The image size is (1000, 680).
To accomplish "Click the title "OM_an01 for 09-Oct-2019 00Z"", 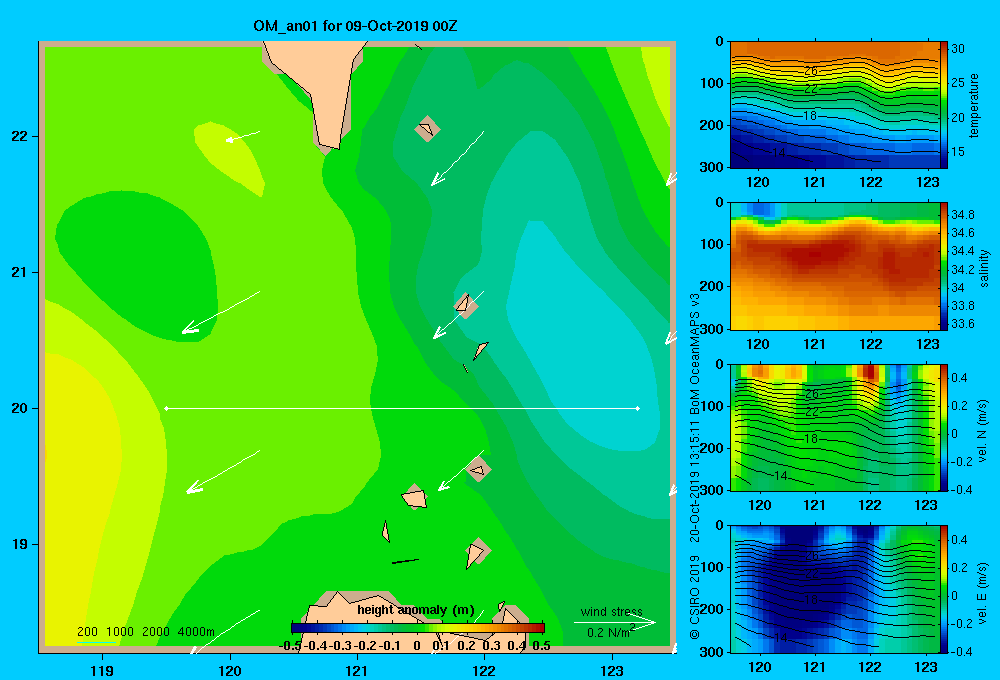I will pyautogui.click(x=355, y=26).
